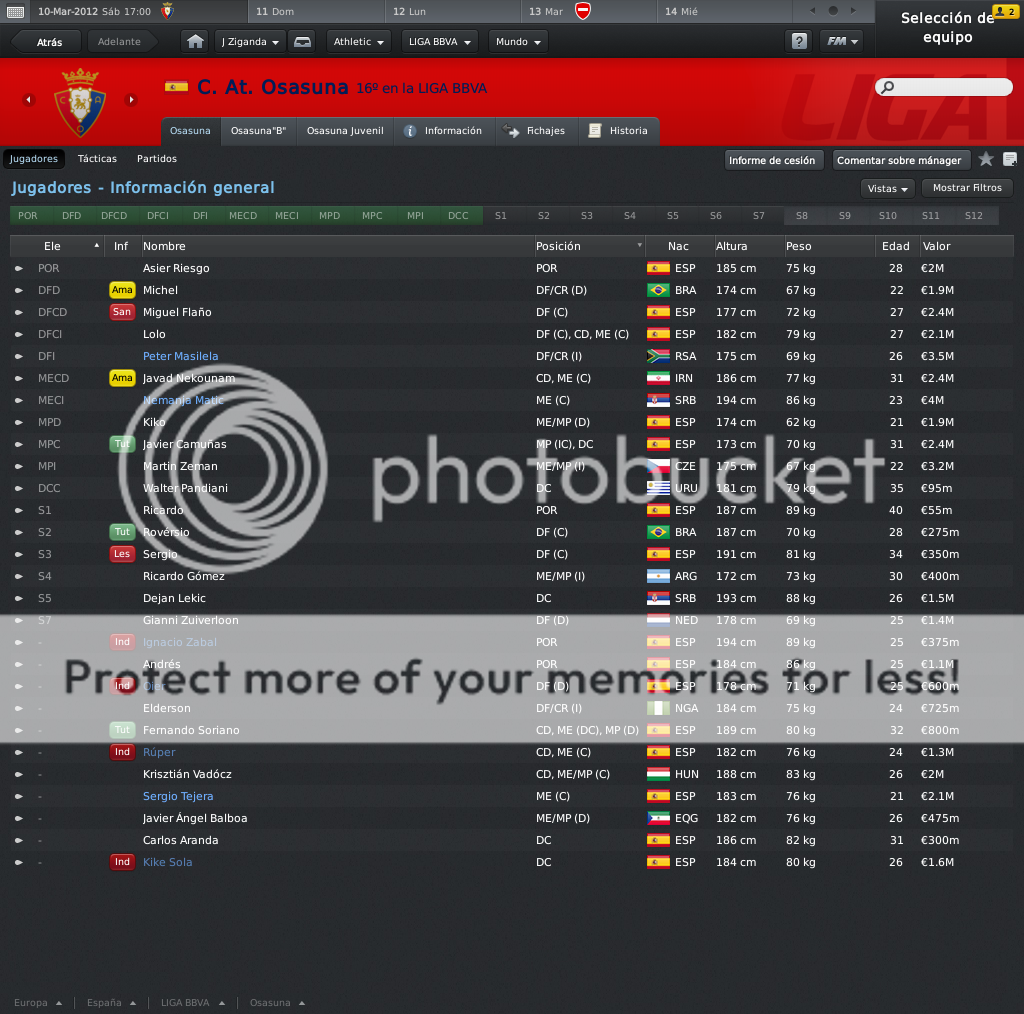Viewport: 1024px width, 1014px height.
Task: Toggle the S1 substitute slot filter
Action: (501, 215)
